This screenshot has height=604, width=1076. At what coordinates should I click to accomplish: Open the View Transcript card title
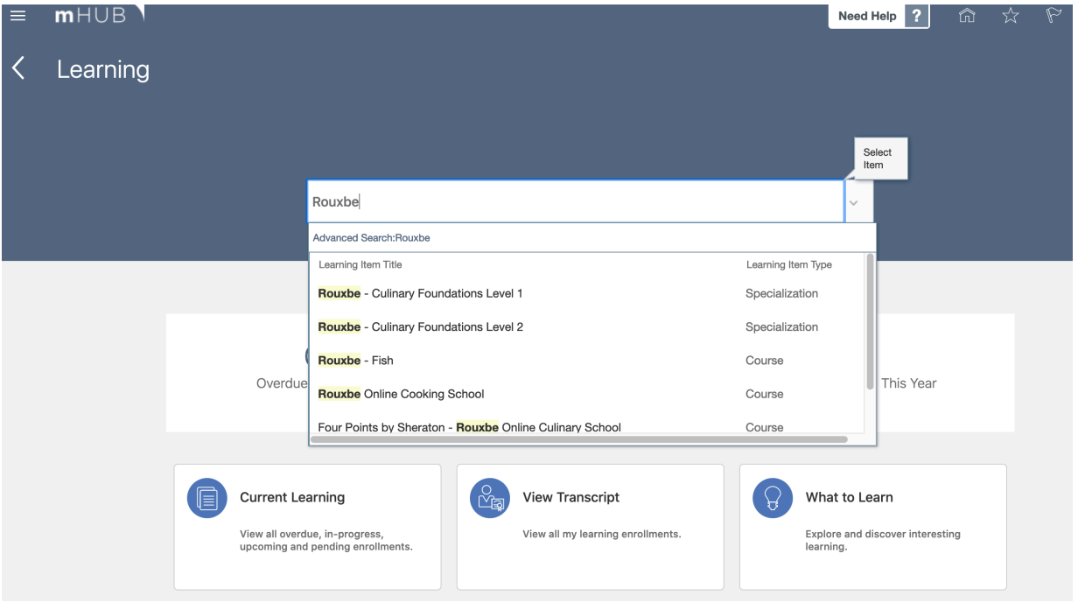click(571, 497)
